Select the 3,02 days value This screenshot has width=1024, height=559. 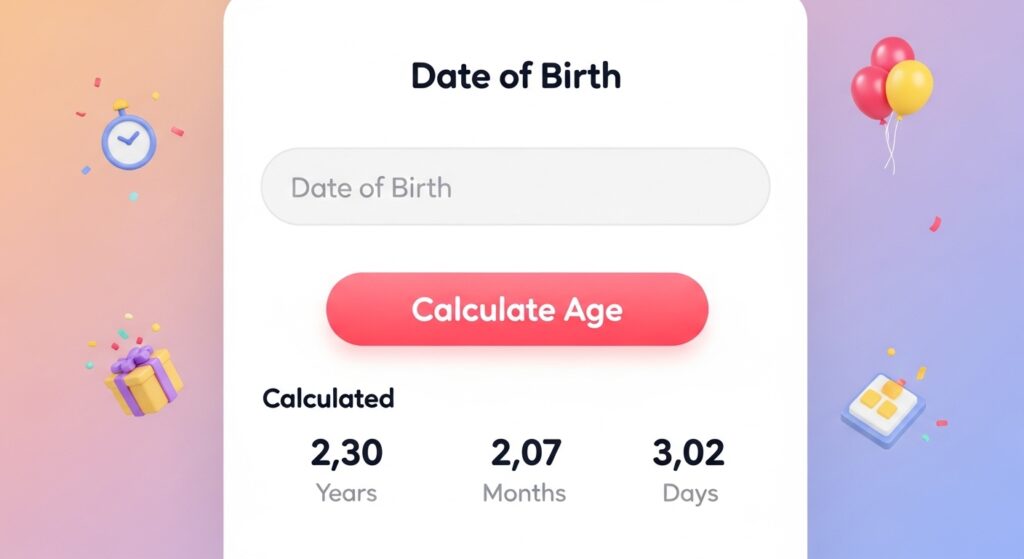689,453
